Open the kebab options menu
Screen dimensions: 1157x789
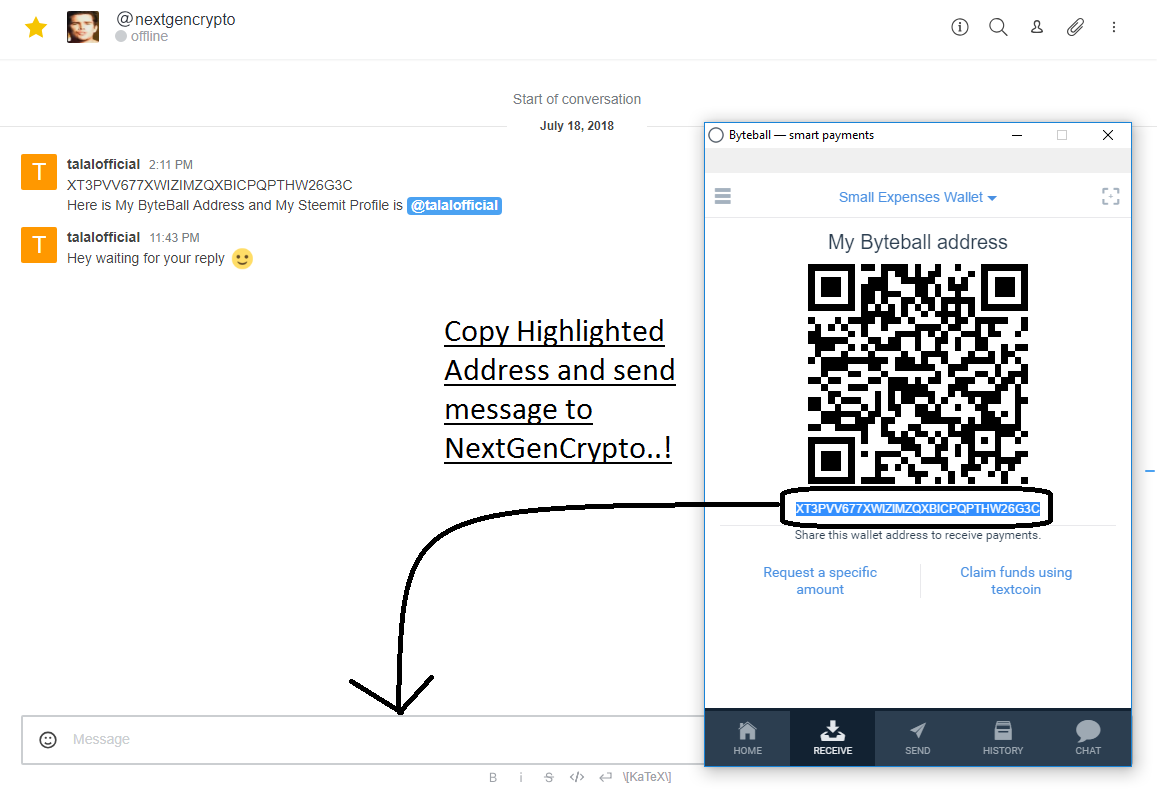pos(1114,27)
